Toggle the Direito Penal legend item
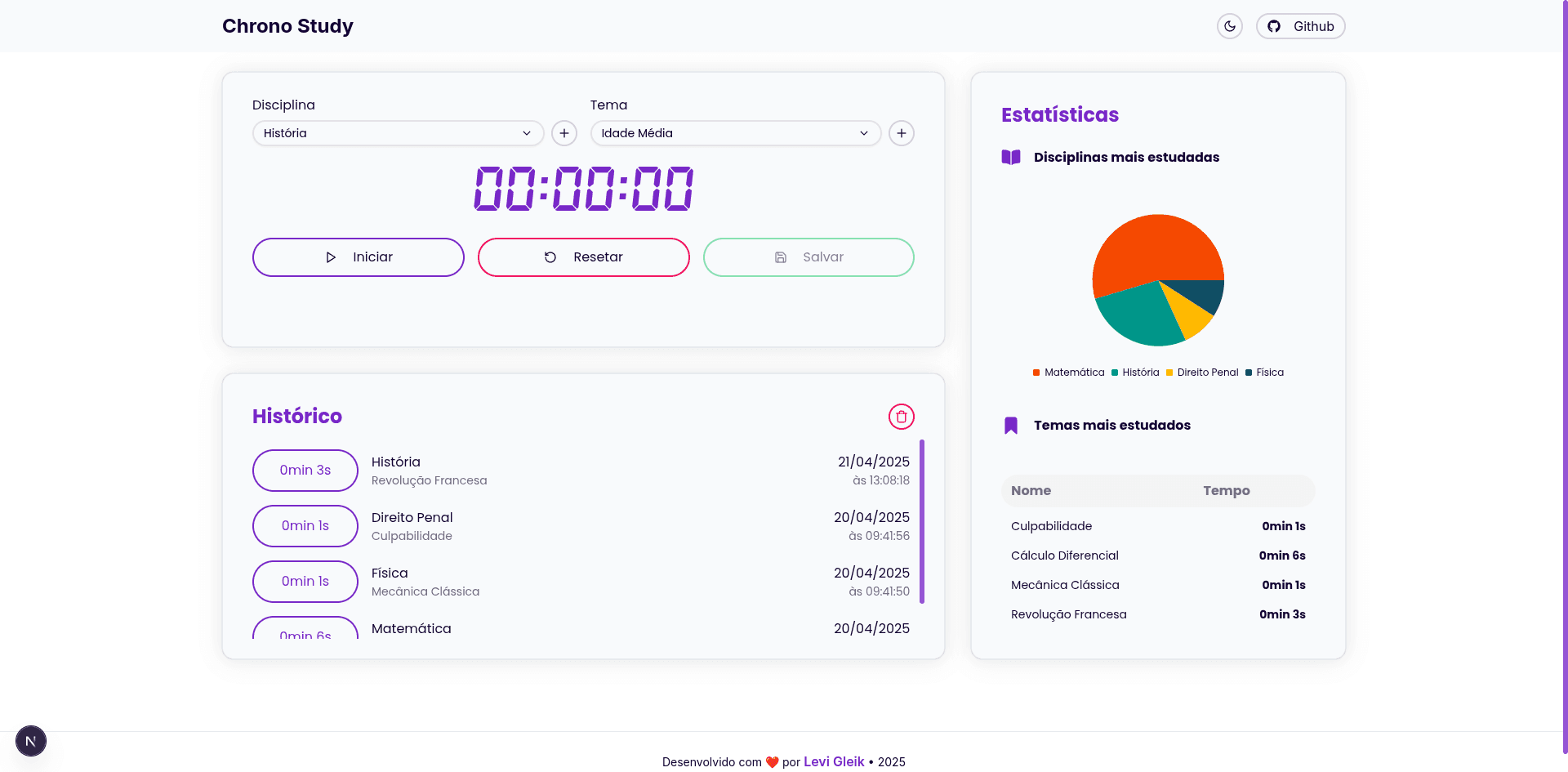The height and width of the screenshot is (772, 1568). 1202,373
